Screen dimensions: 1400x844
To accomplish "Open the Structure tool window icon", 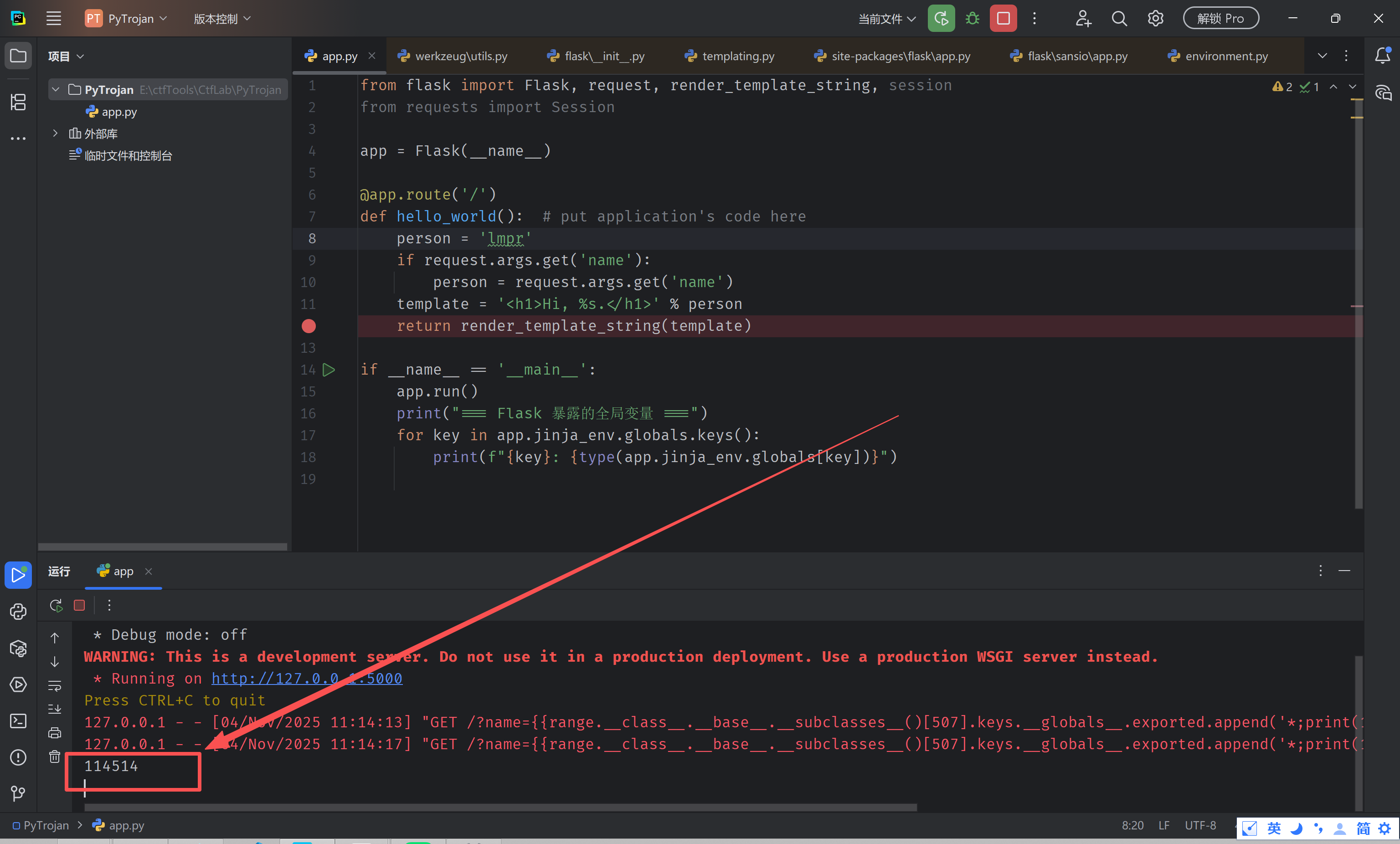I will click(x=18, y=102).
